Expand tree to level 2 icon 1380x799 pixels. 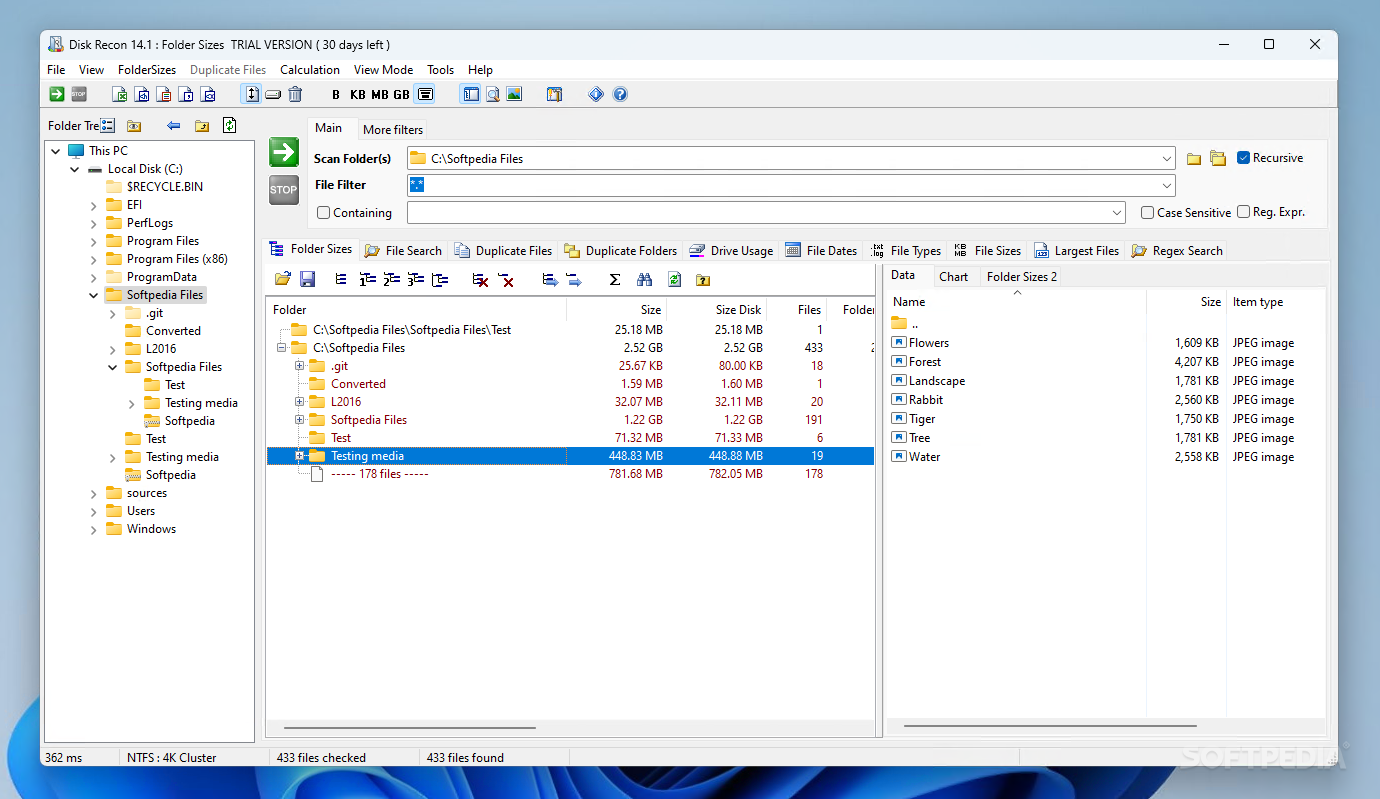[x=391, y=279]
